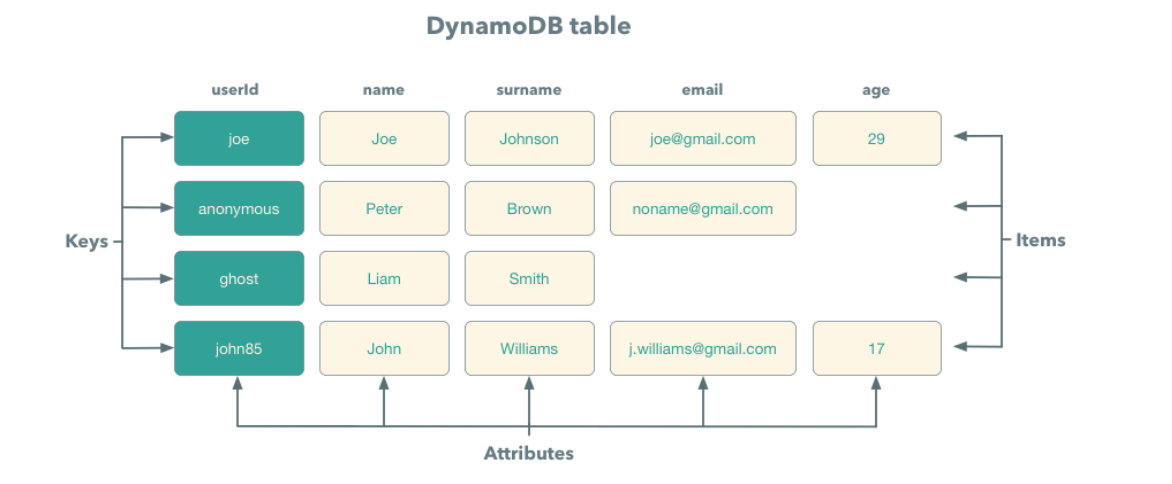
Task: Click the 'DynamoDB table' title
Action: 528,26
